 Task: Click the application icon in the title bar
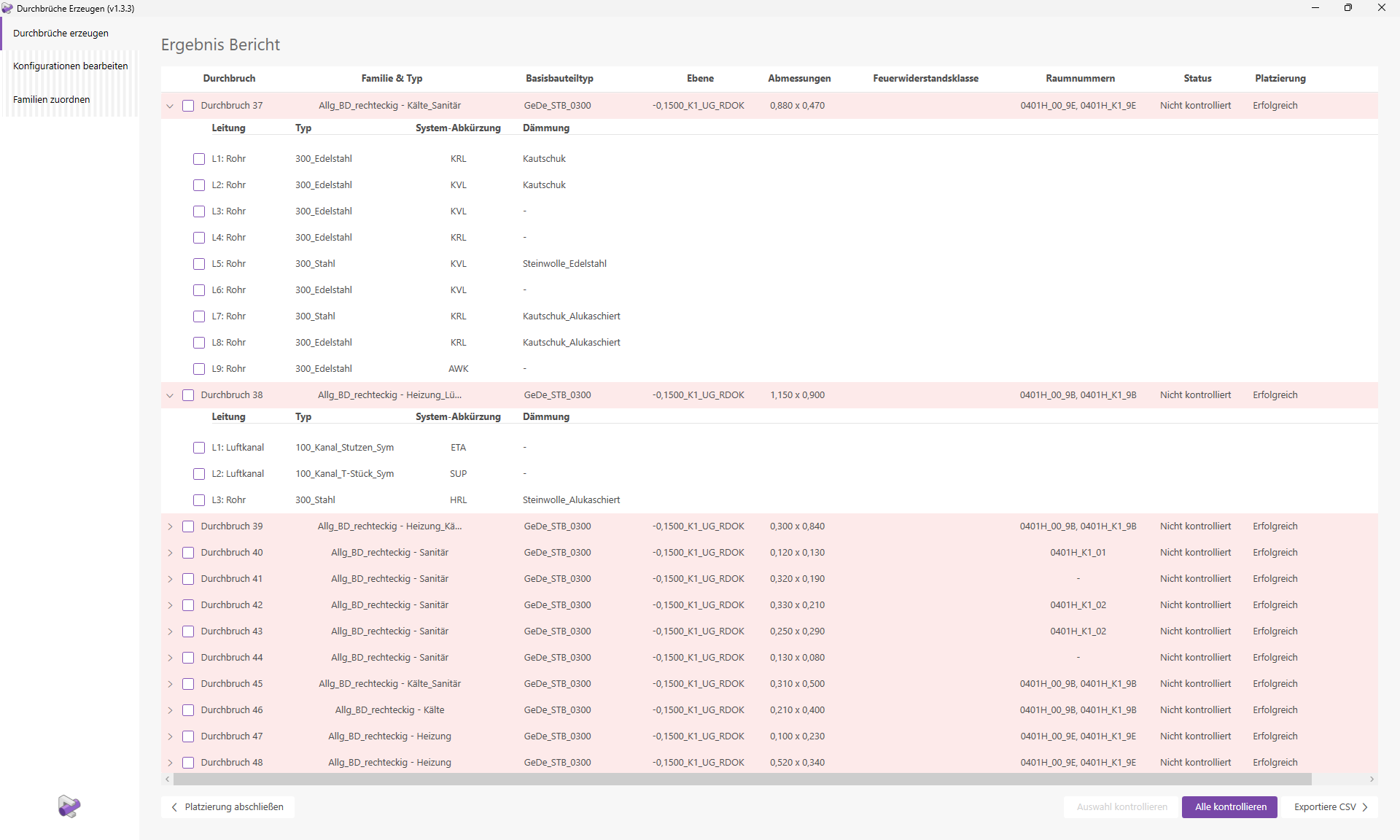[x=8, y=8]
